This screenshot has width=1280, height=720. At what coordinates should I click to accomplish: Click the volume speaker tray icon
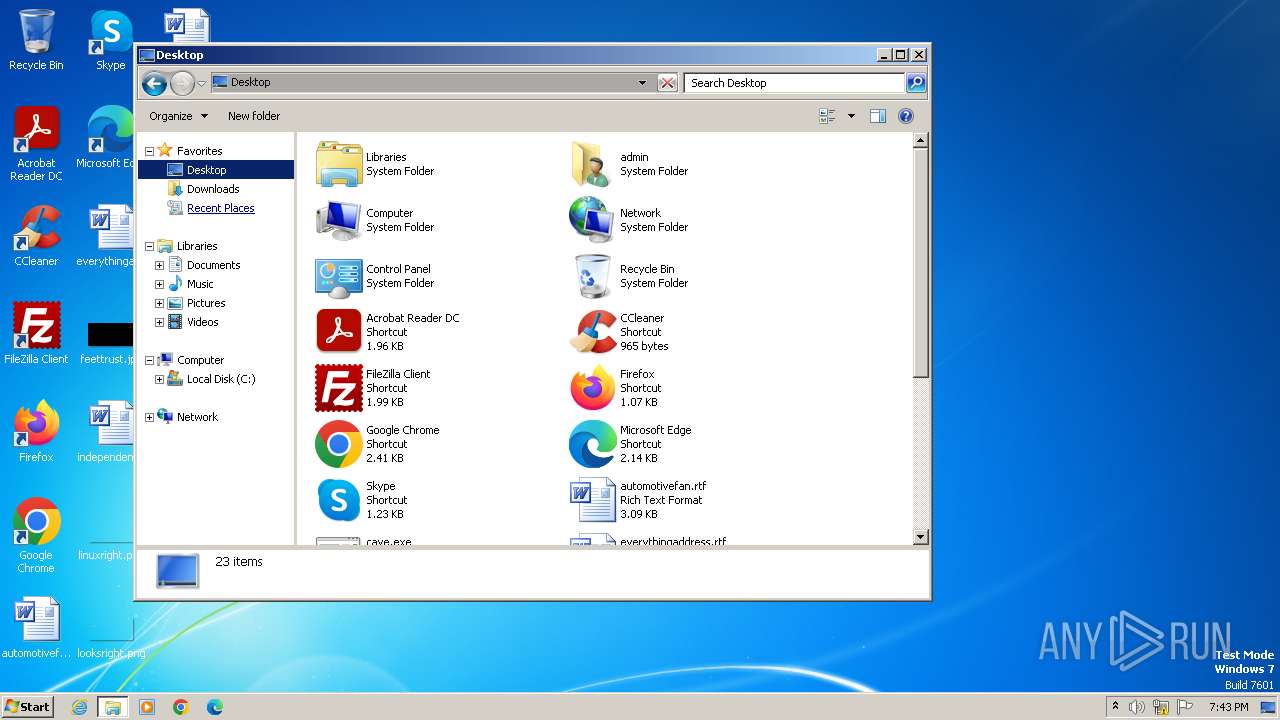[1137, 707]
